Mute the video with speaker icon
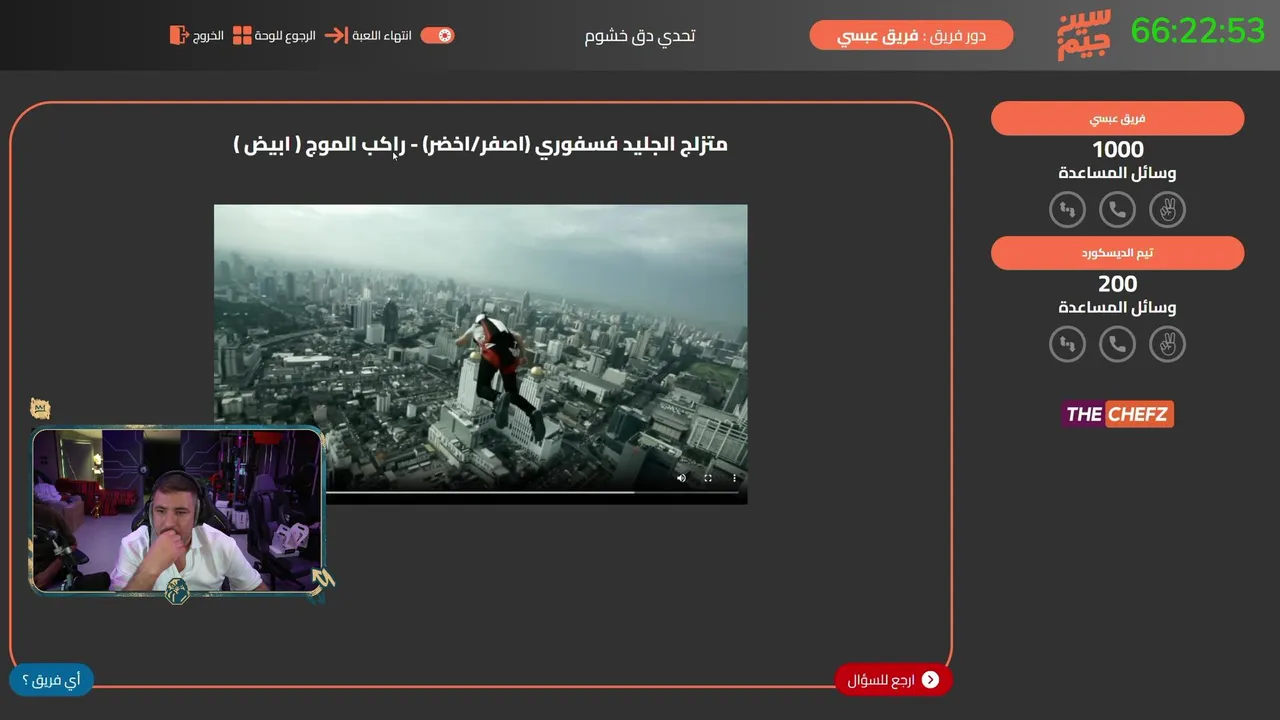This screenshot has width=1280, height=720. (x=681, y=478)
